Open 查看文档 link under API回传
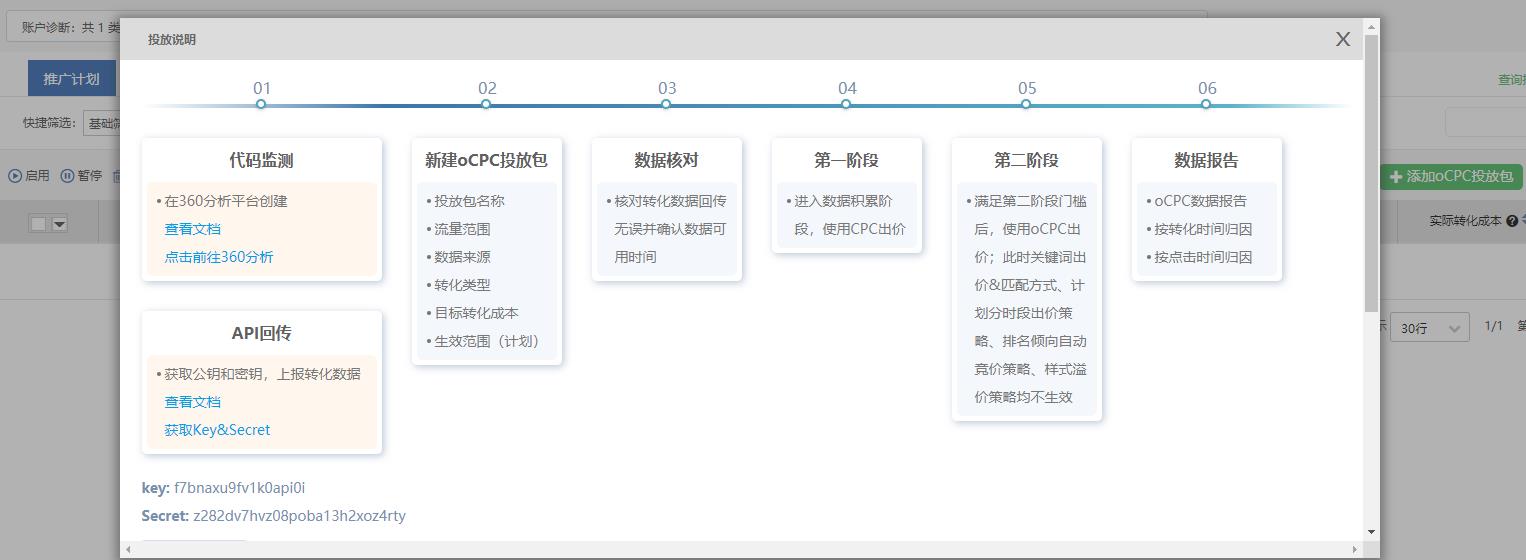 [x=193, y=402]
